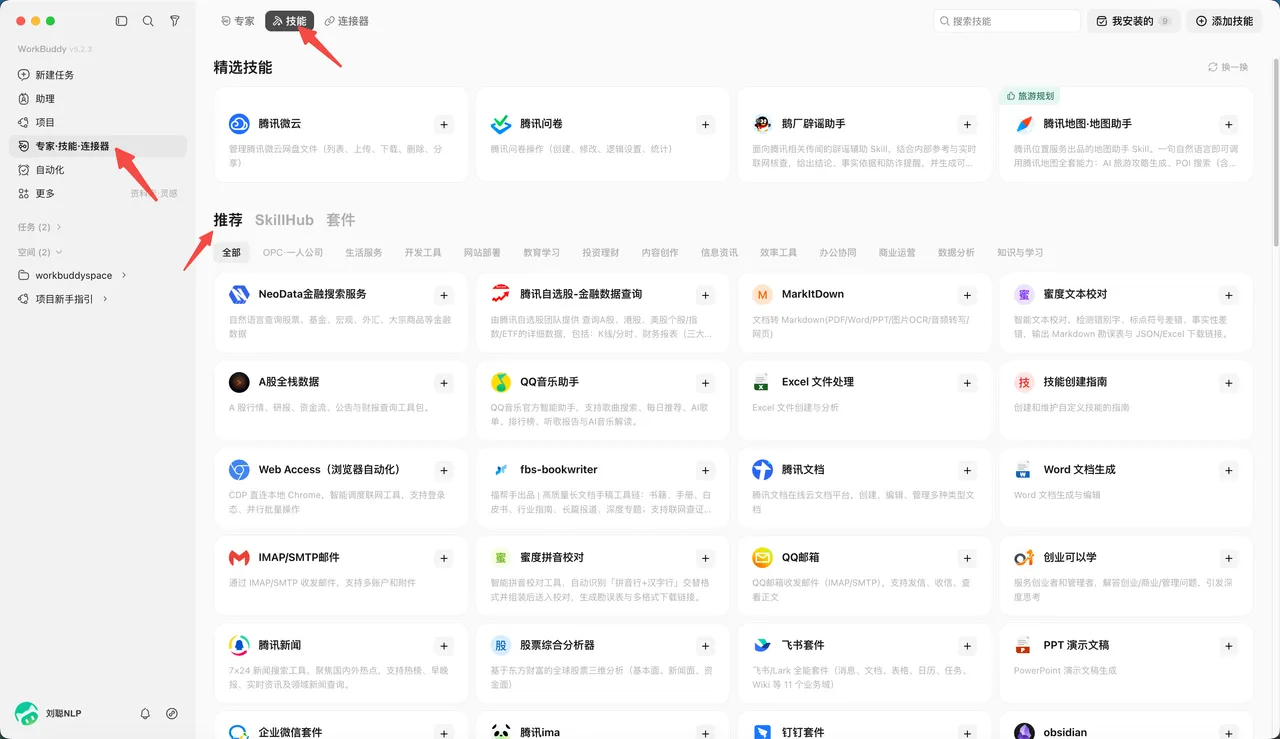Add 腾讯地图·地图助手 skill with plus
The height and width of the screenshot is (739, 1280).
click(1229, 125)
